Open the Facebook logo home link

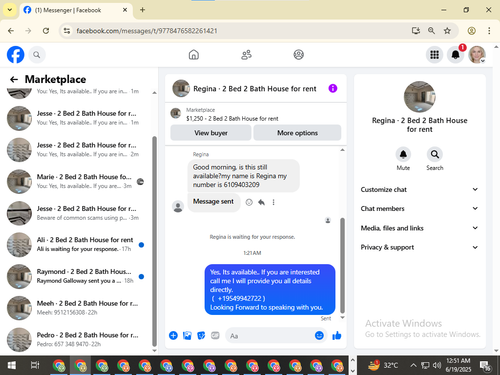coord(15,55)
